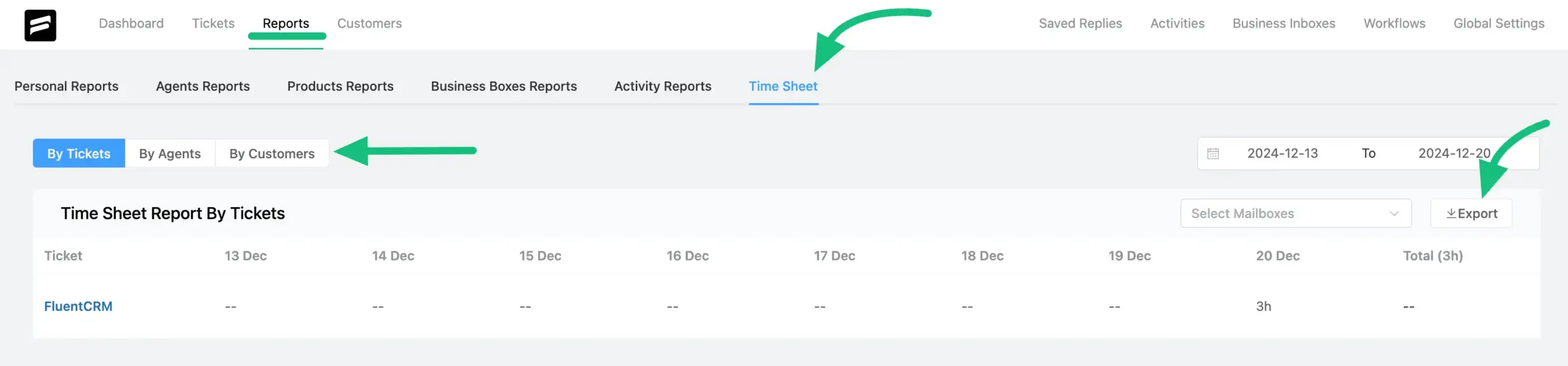The width and height of the screenshot is (1568, 366).
Task: Click the start date 2024-12-13 field
Action: point(1283,153)
